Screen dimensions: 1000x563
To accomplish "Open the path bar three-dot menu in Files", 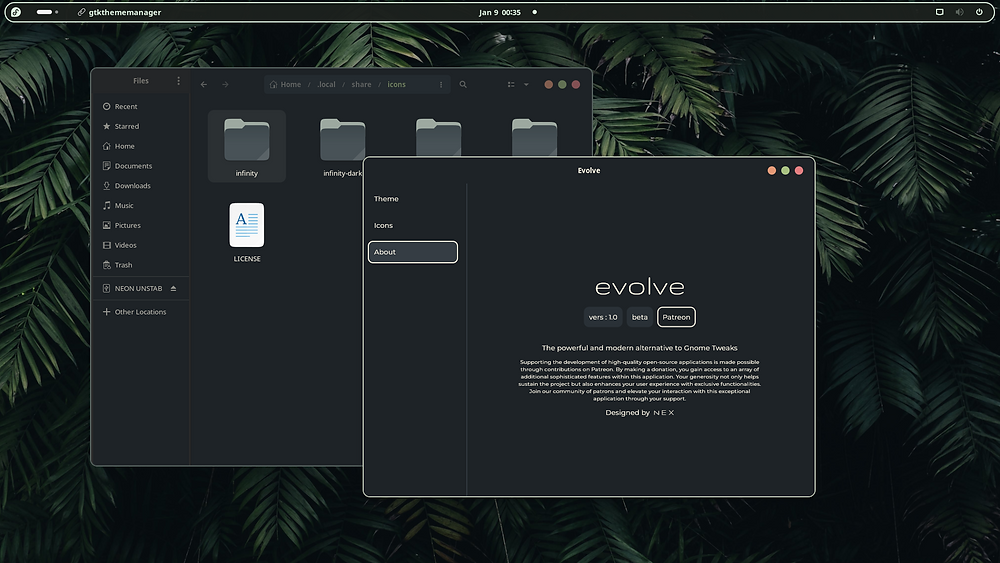I will (x=441, y=84).
